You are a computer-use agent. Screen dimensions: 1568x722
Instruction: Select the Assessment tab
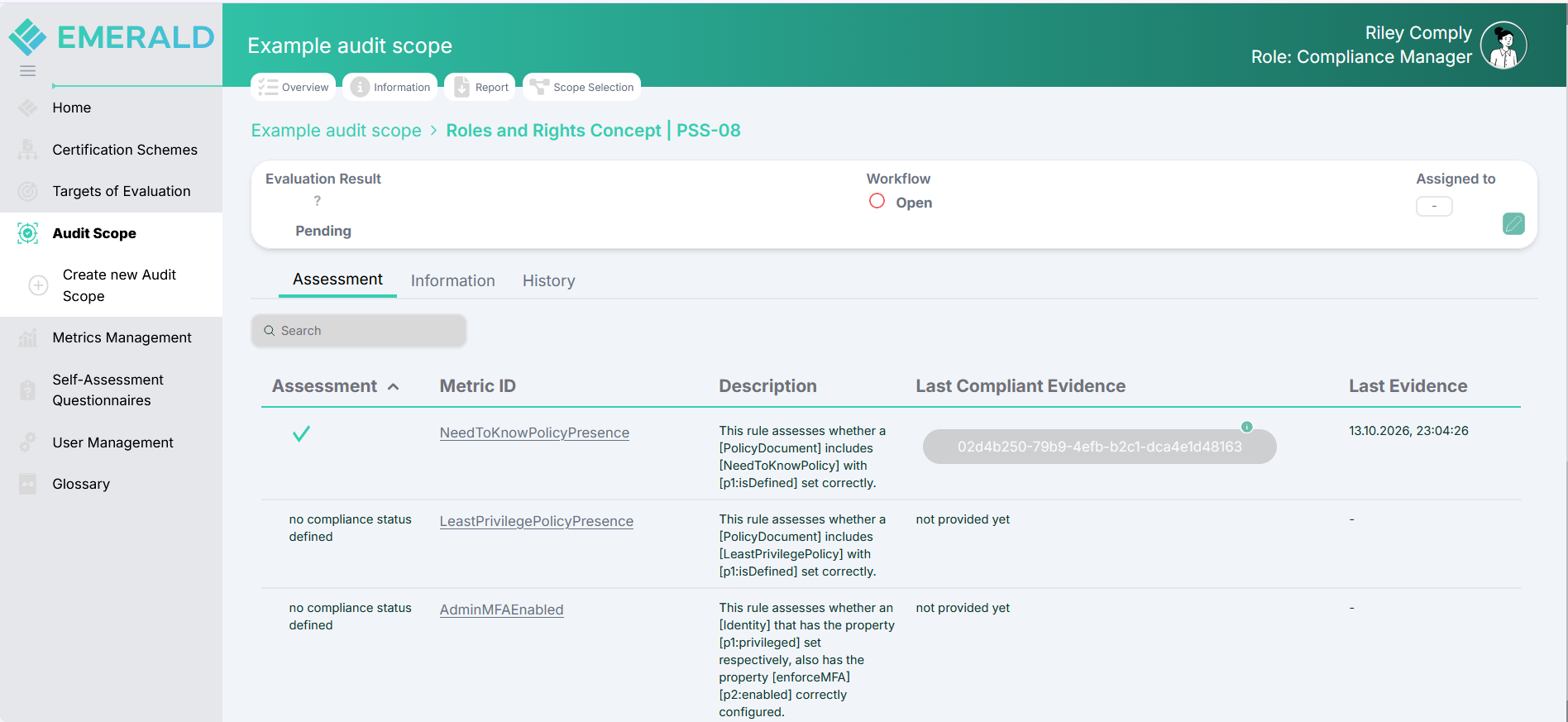(x=337, y=280)
